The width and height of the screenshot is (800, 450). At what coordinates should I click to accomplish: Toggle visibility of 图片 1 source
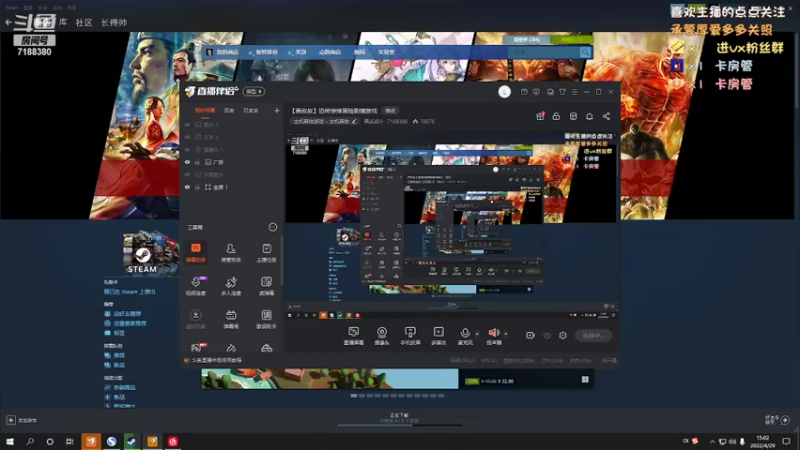pyautogui.click(x=187, y=124)
